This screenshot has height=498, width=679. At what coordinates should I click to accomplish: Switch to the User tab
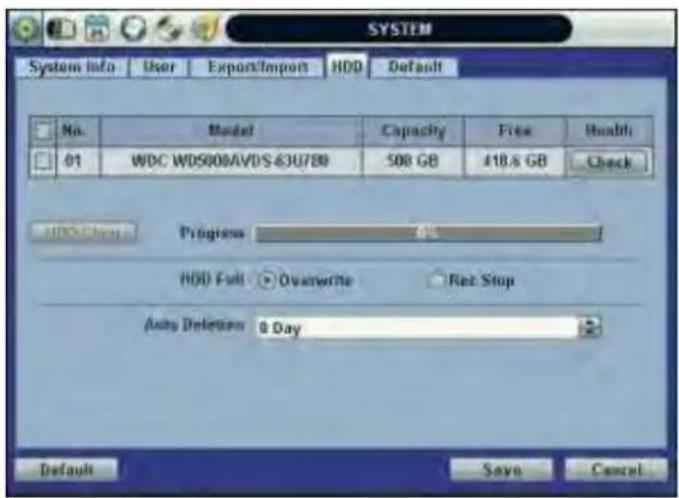pos(159,67)
